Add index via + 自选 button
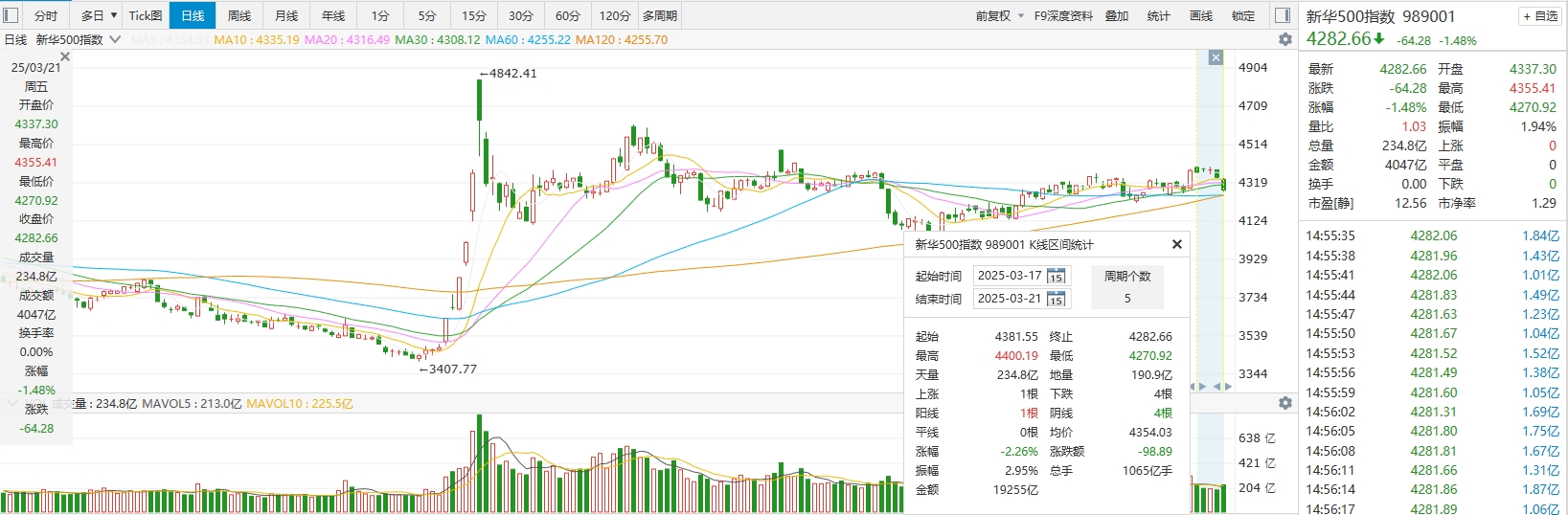The image size is (1568, 515). click(x=1540, y=16)
